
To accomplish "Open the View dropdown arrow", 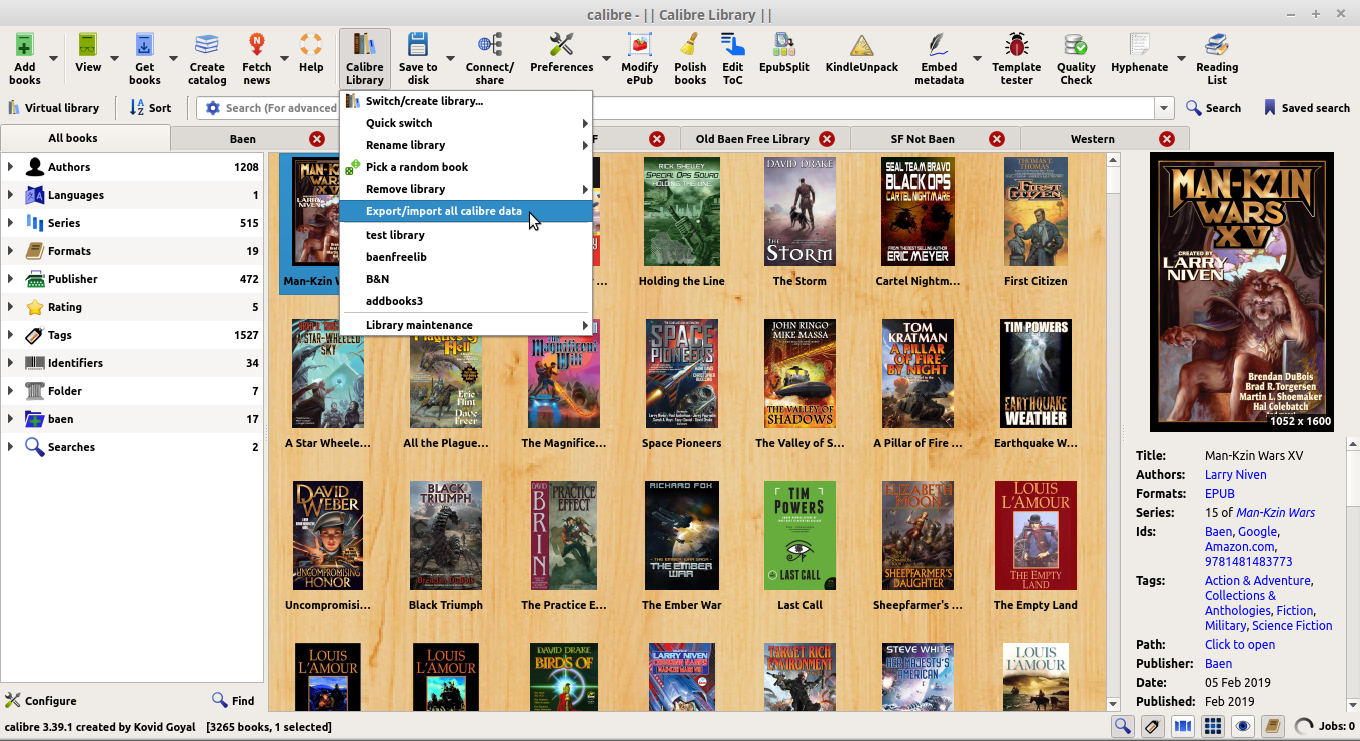I will tap(114, 59).
